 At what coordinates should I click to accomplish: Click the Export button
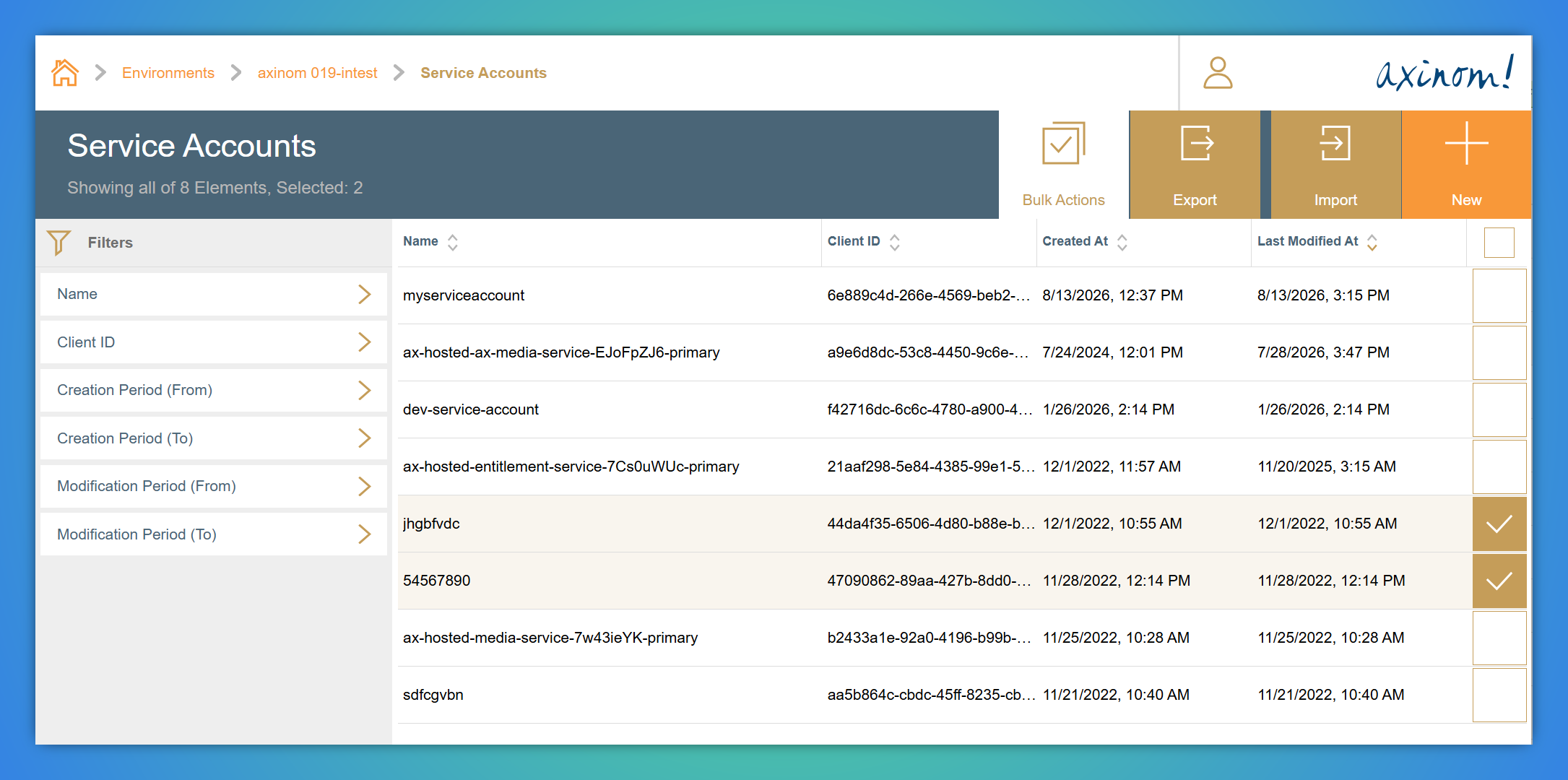click(x=1195, y=165)
